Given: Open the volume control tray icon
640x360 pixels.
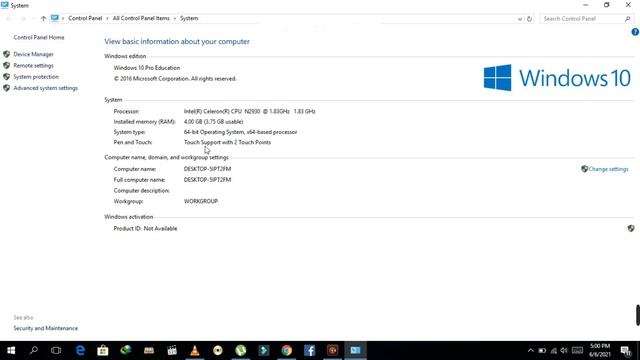Looking at the screenshot, I should point(564,351).
